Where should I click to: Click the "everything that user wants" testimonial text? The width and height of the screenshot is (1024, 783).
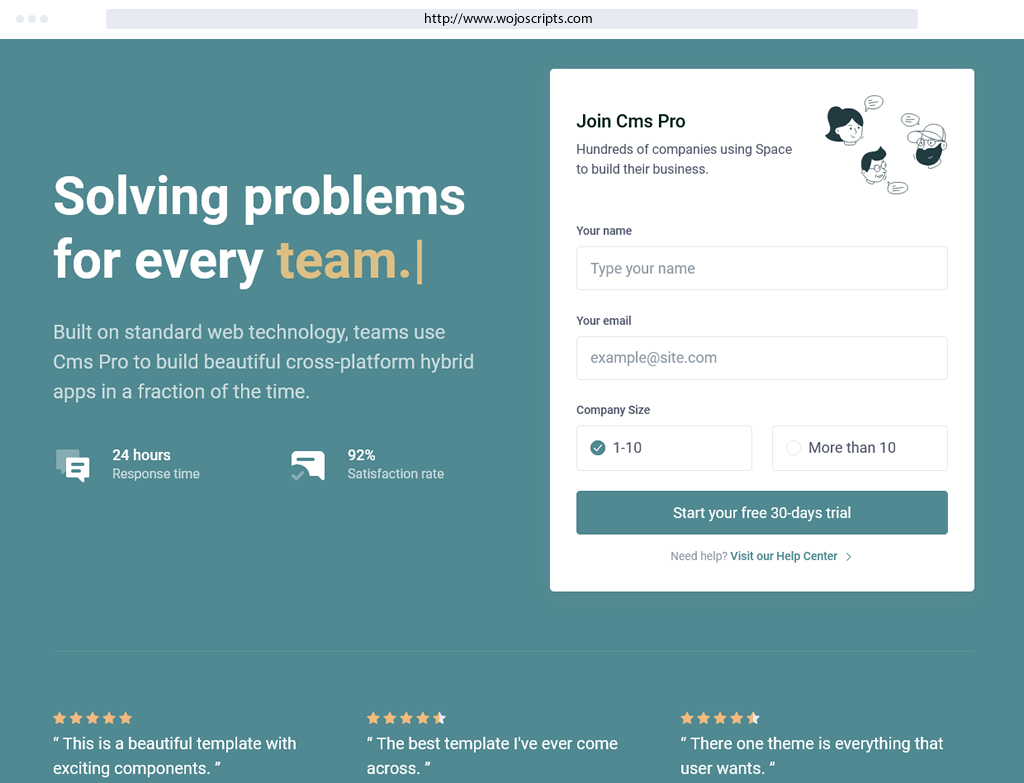click(811, 755)
